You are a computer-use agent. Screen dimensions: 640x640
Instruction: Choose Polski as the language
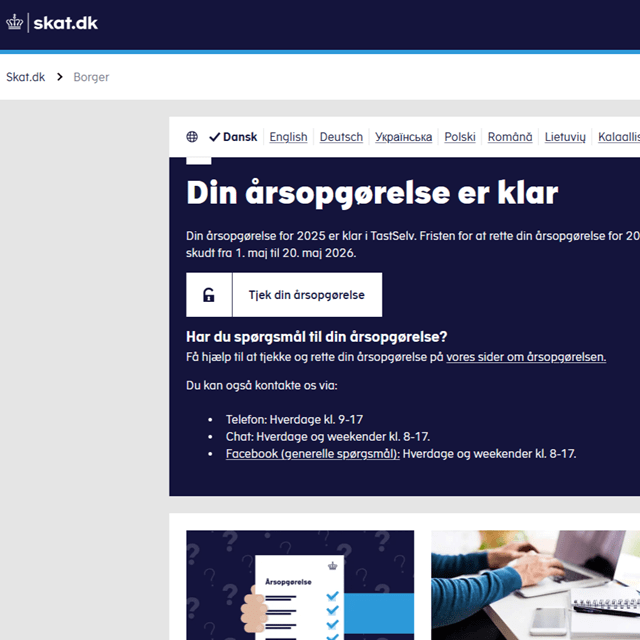460,137
